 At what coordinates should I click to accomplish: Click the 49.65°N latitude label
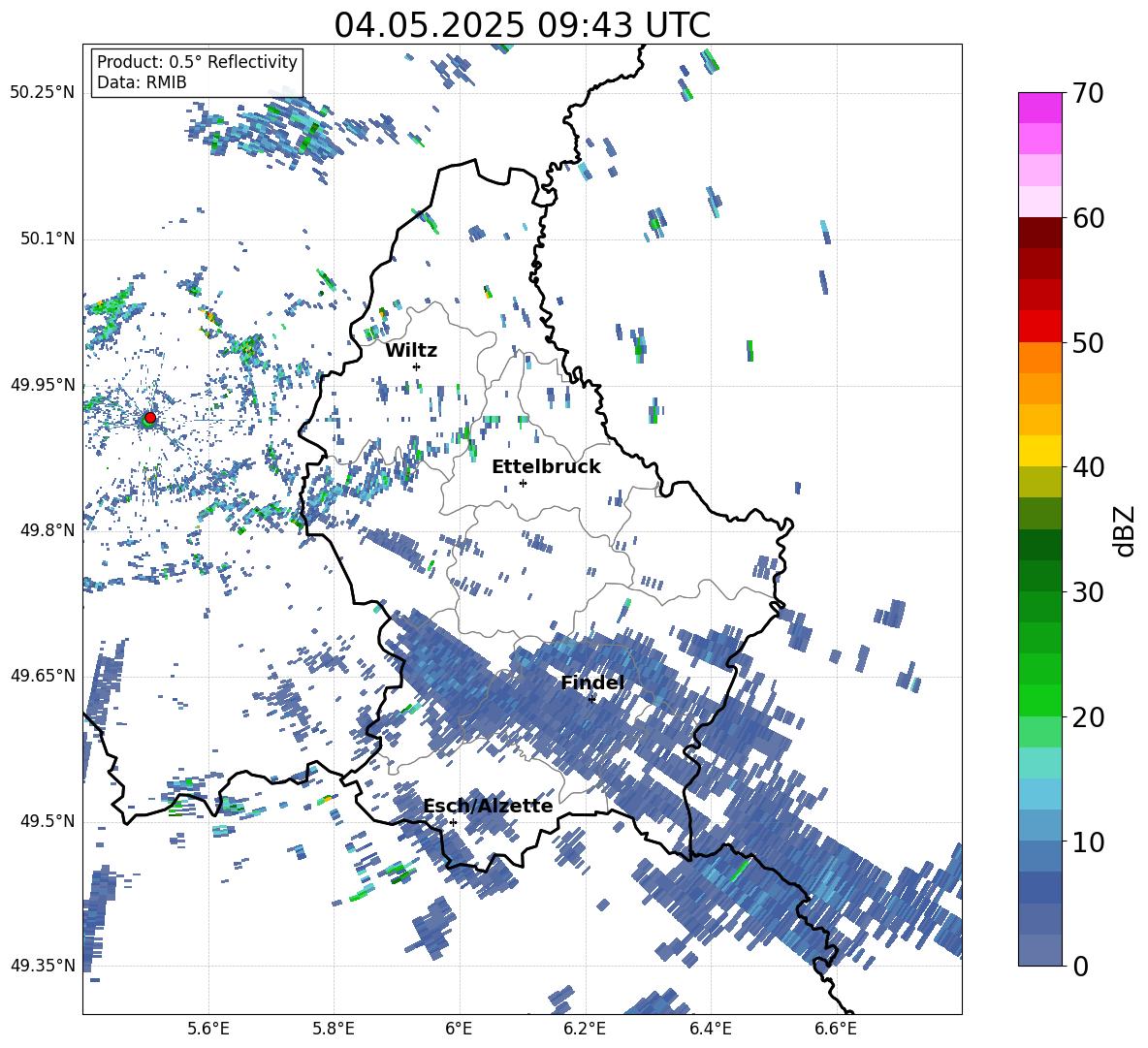[x=43, y=675]
